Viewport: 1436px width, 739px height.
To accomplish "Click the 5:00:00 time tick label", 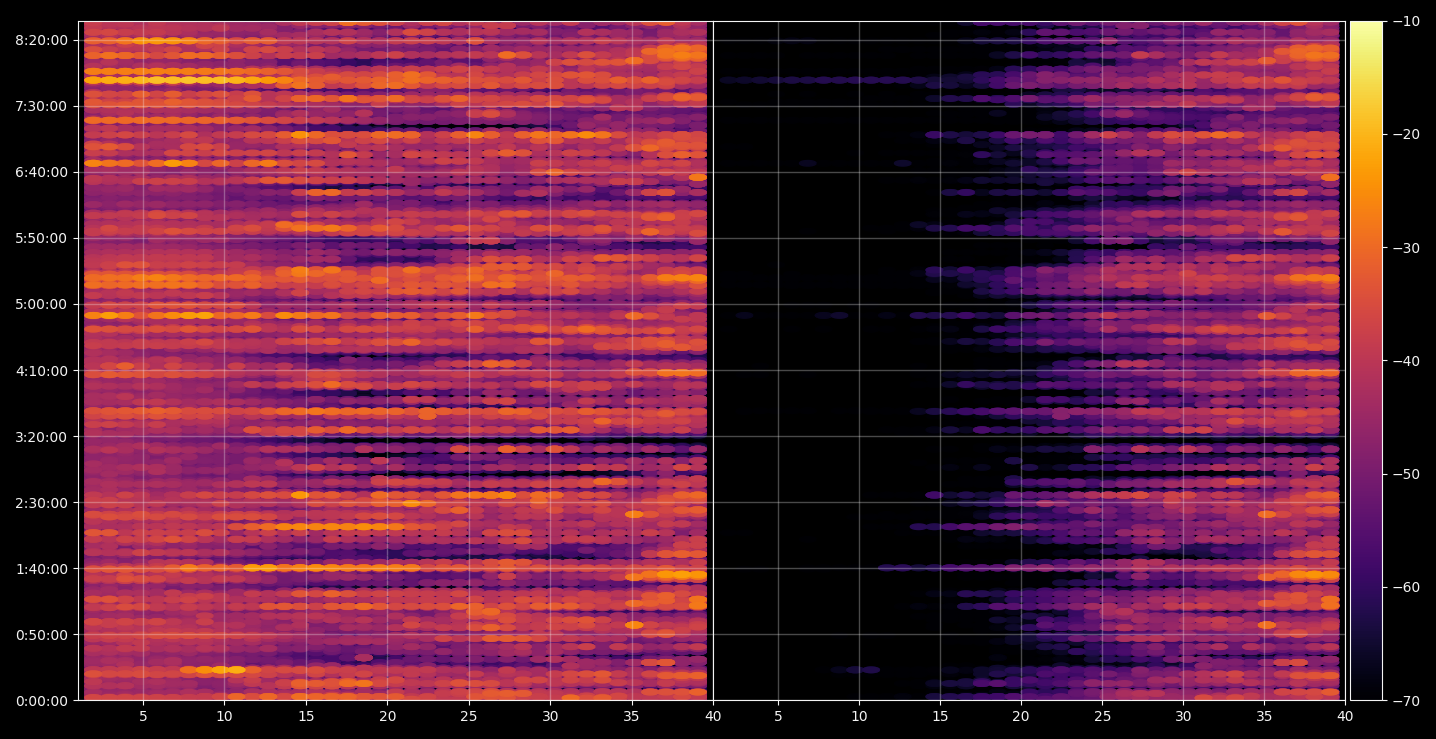I will pyautogui.click(x=42, y=304).
